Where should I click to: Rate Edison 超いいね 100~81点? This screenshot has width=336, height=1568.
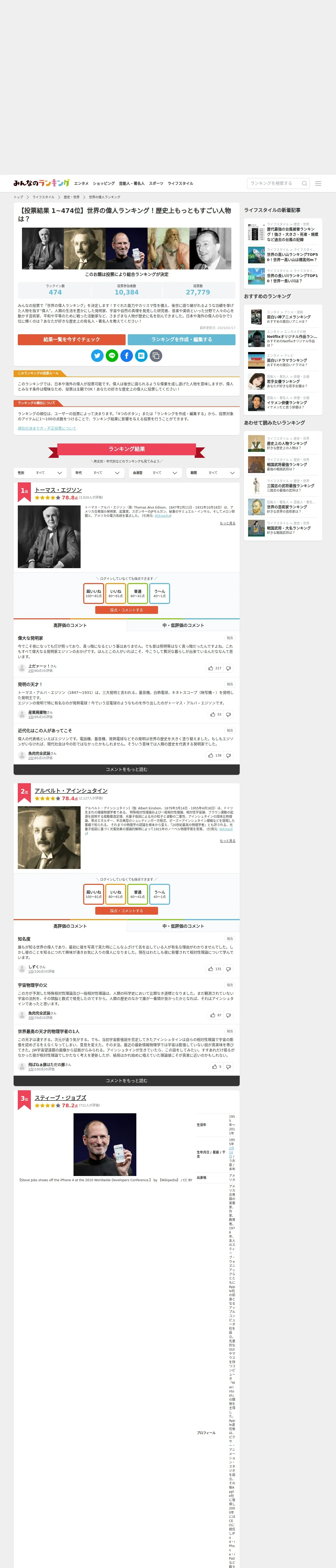[94, 593]
